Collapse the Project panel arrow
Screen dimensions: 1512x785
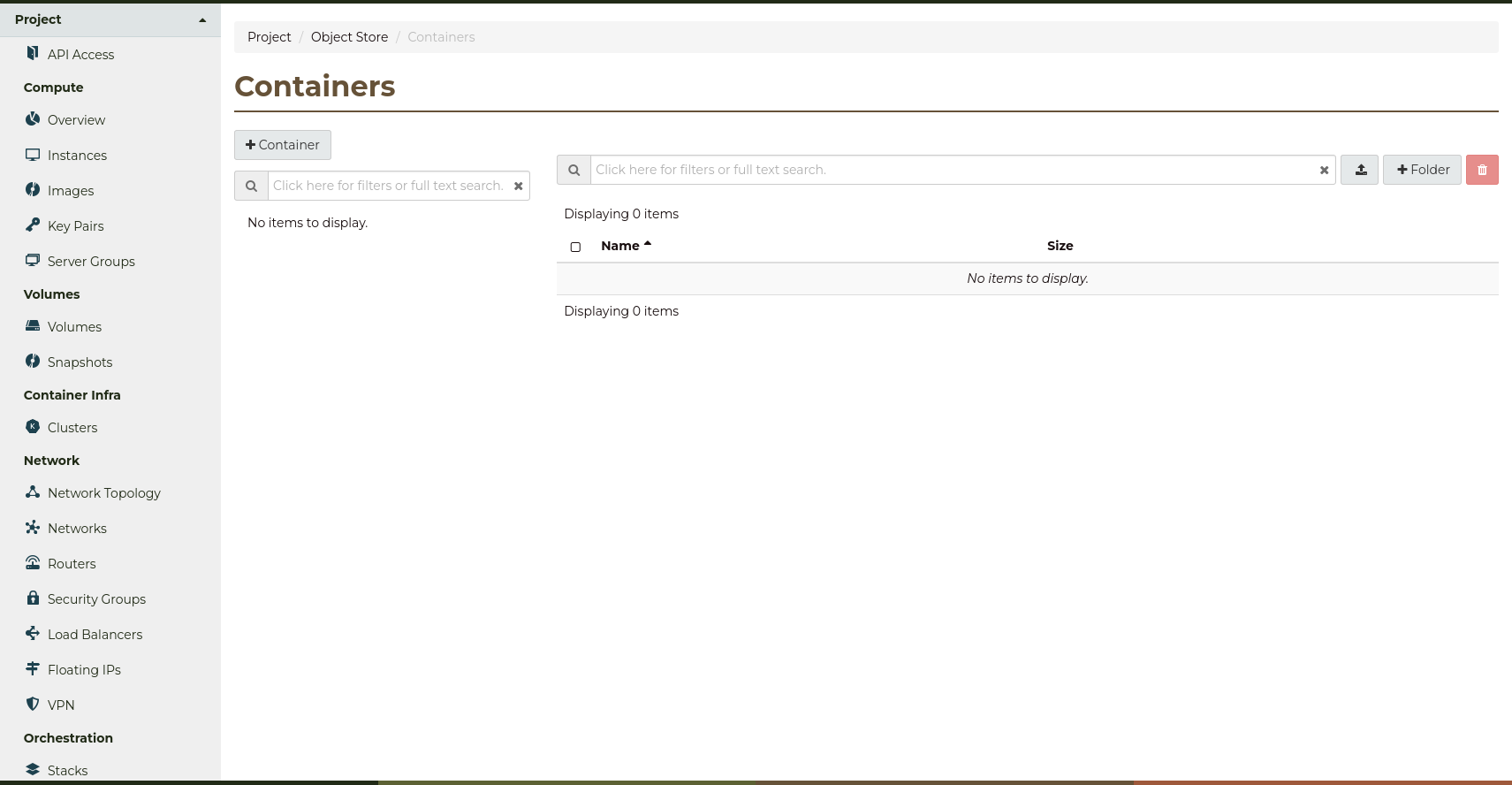point(202,19)
